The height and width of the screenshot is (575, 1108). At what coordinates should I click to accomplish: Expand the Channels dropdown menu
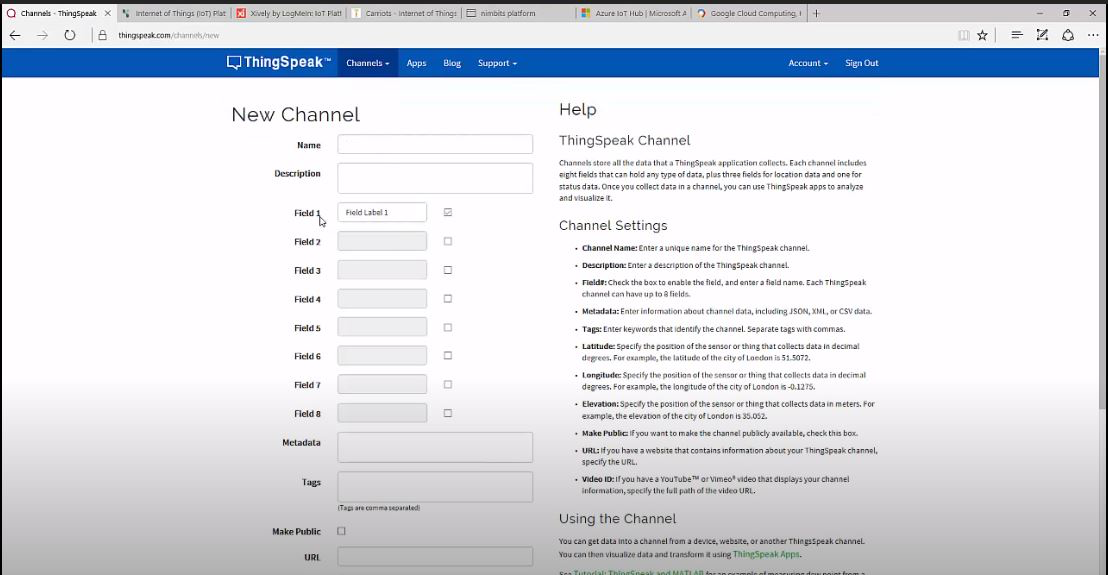point(367,63)
